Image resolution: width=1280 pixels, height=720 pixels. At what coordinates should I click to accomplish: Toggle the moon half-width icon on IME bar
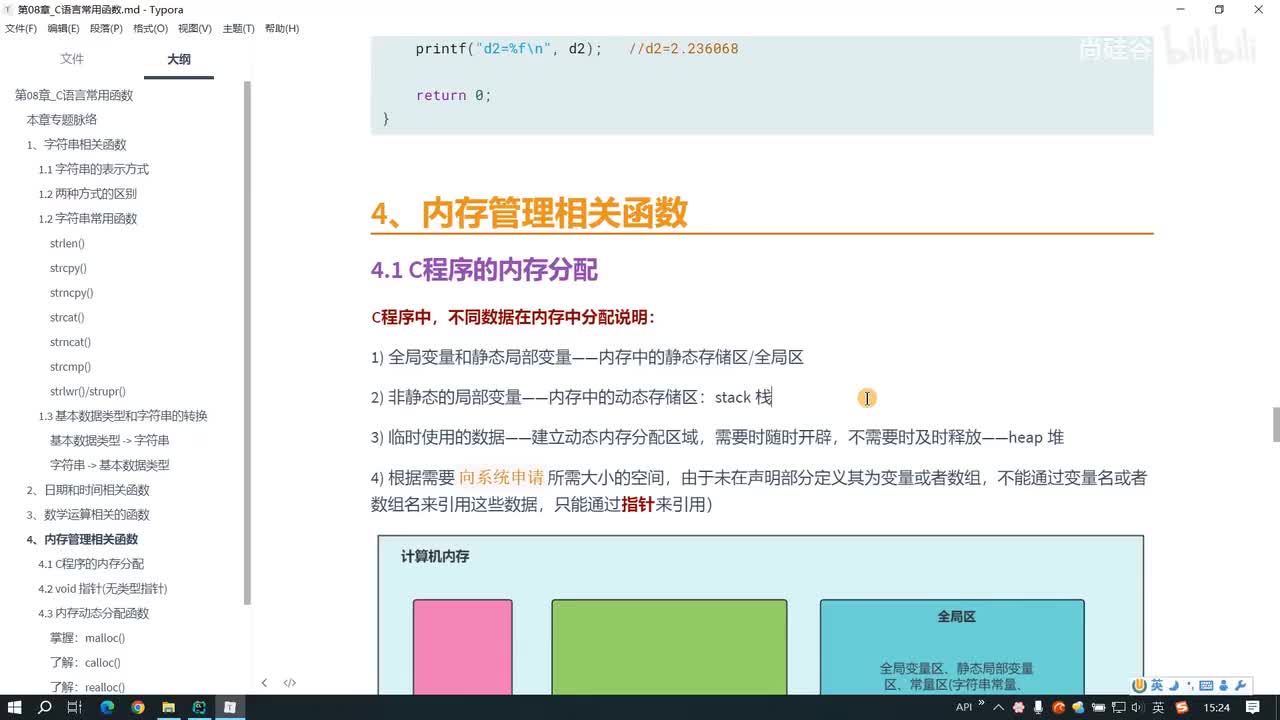coord(1174,685)
